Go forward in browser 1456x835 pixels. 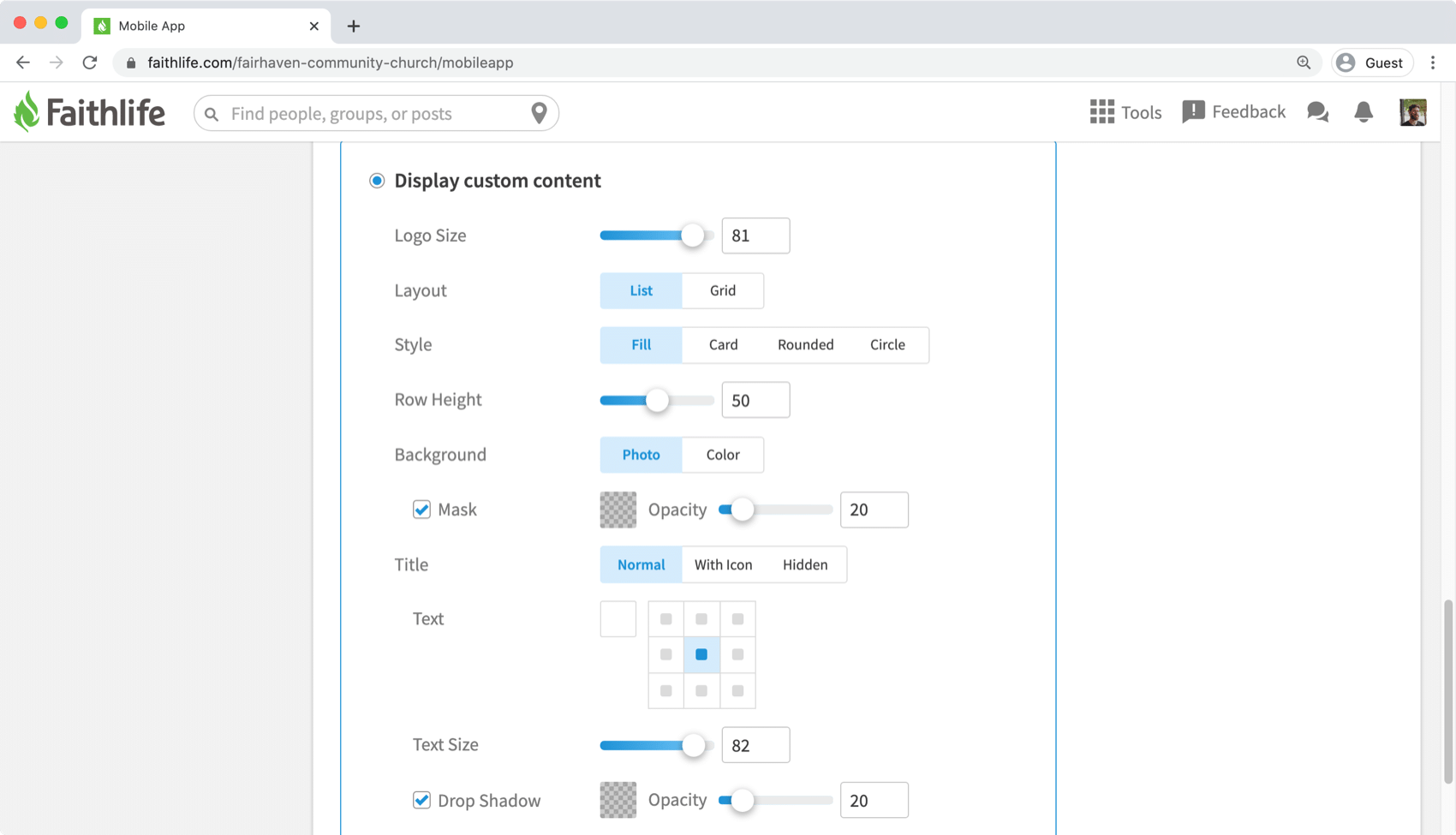57,63
